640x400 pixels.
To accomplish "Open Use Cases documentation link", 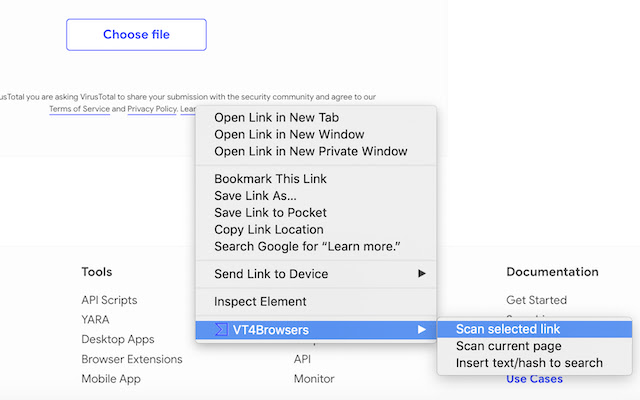I will (534, 379).
